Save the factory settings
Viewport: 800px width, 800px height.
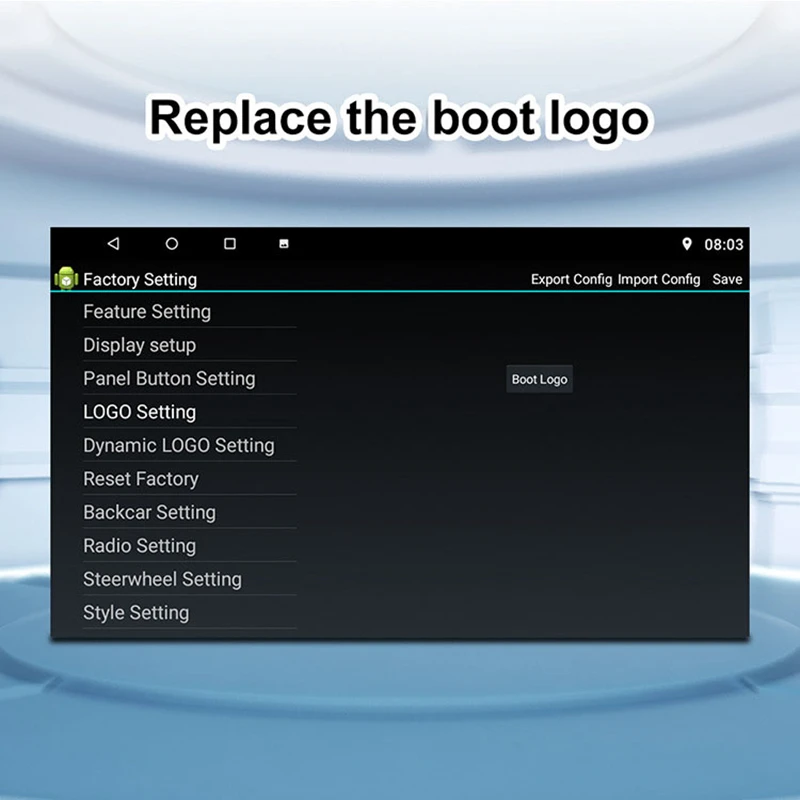coord(727,280)
